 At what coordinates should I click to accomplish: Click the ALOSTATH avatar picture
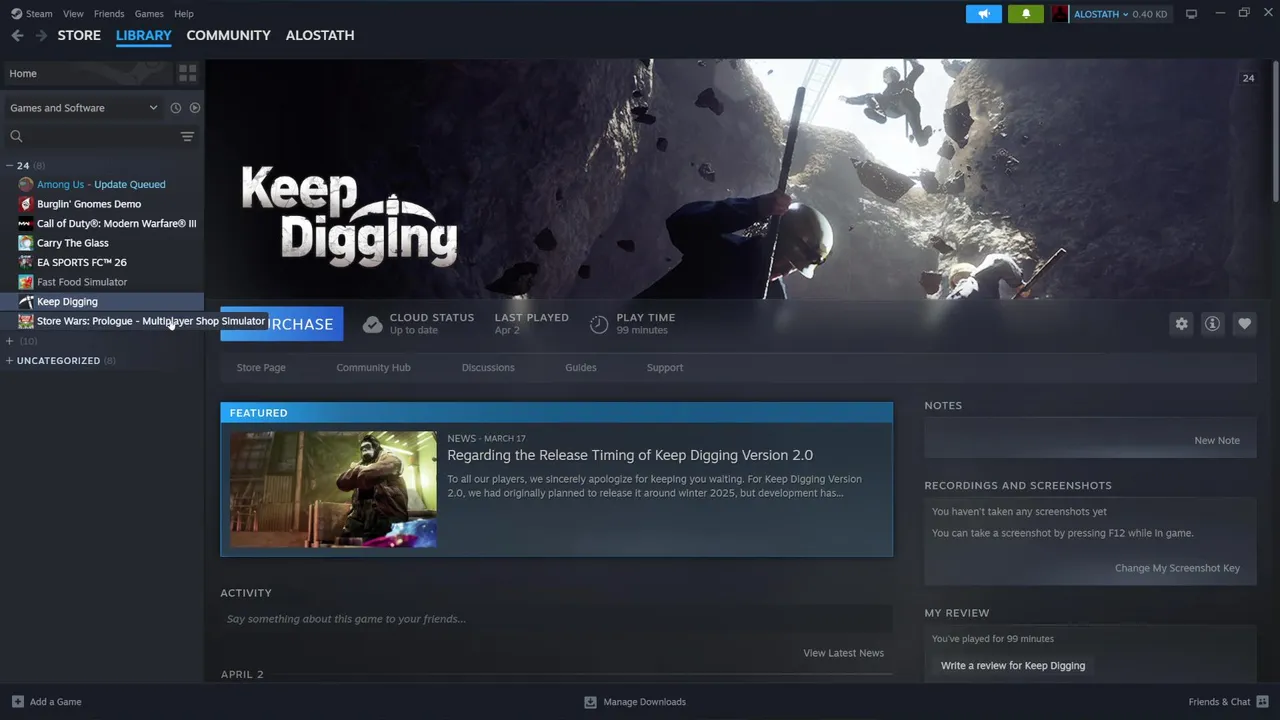pyautogui.click(x=1060, y=14)
